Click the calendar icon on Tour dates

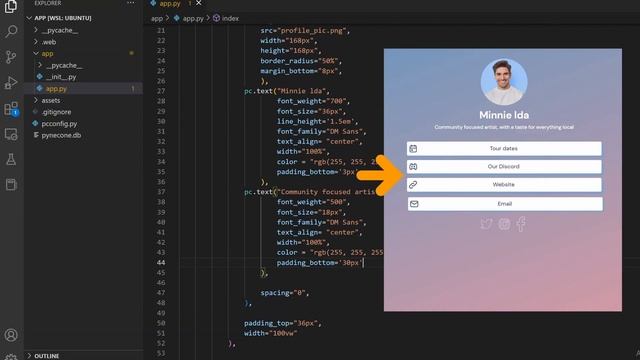pyautogui.click(x=413, y=149)
